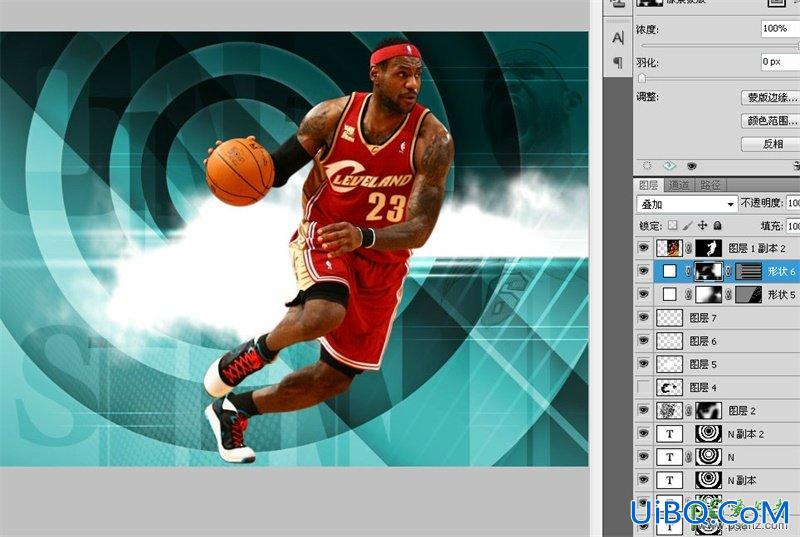Hide the 形状 5 layer
Viewport: 800px width, 537px height.
pyautogui.click(x=643, y=294)
